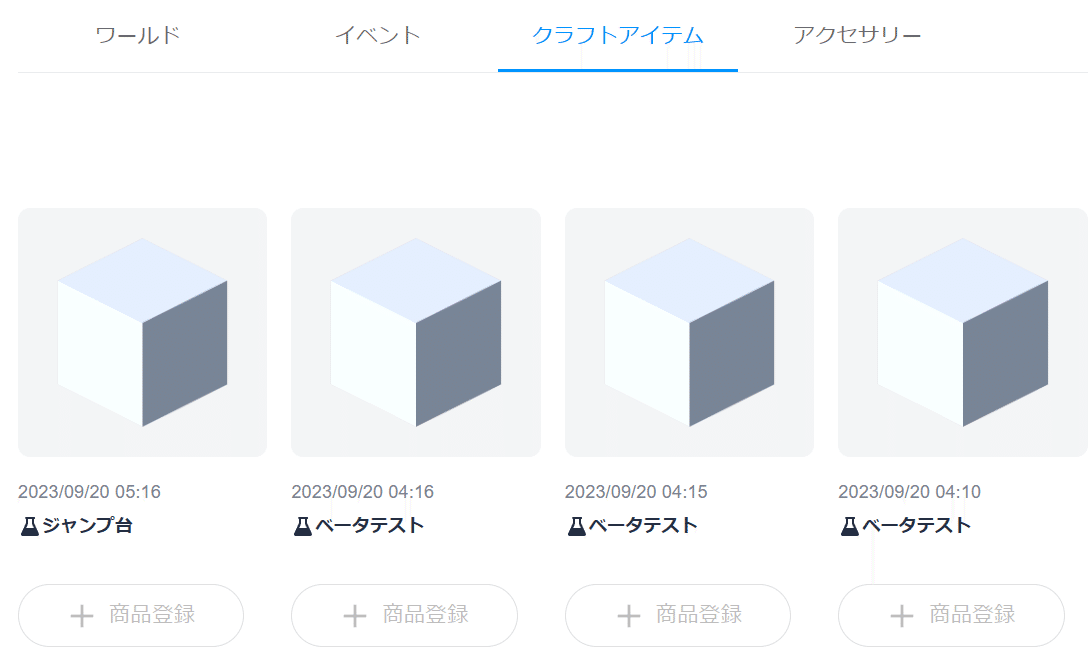This screenshot has width=1088, height=661.
Task: Open the ジャンプ台 item title
Action: (x=87, y=526)
